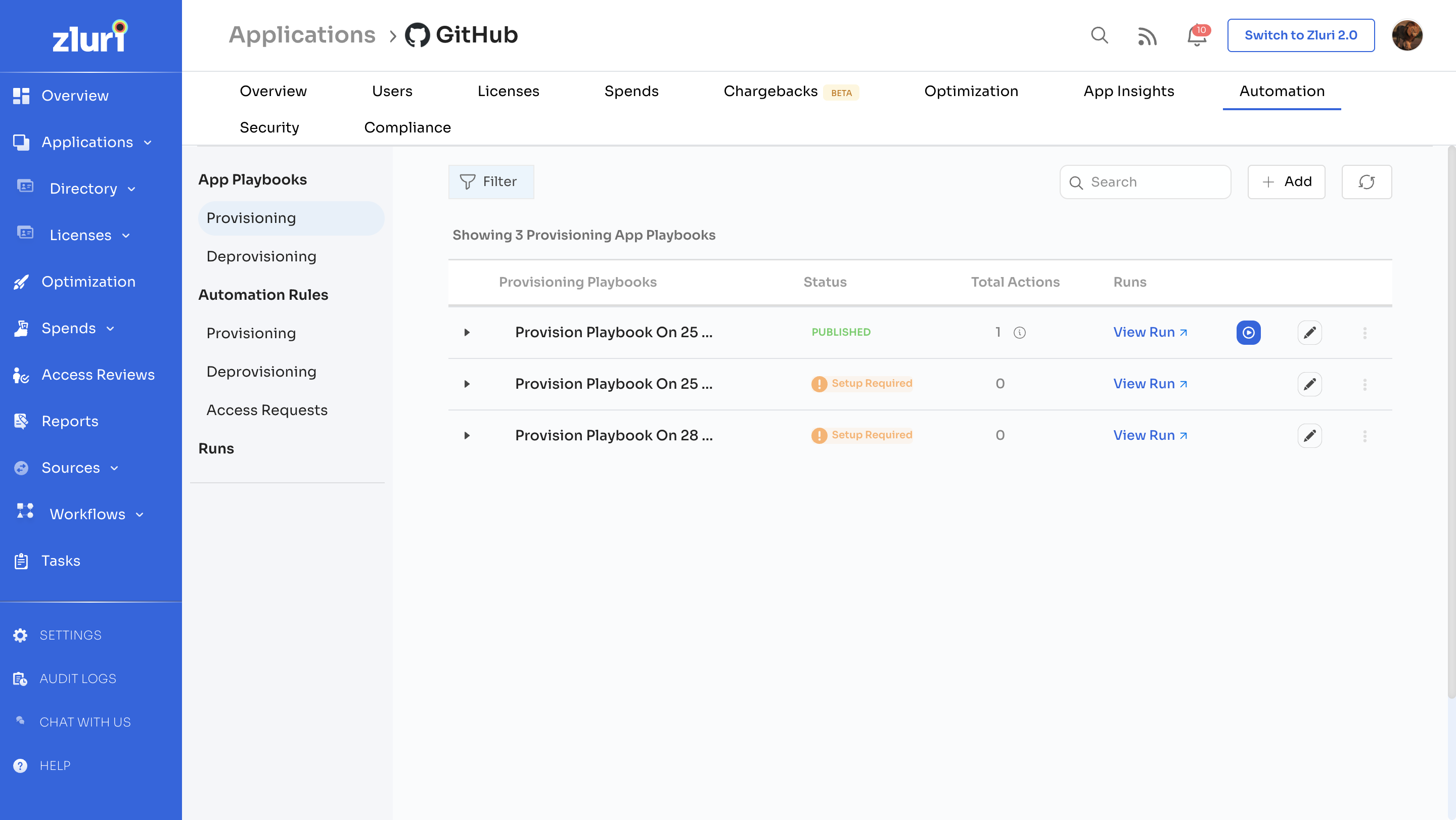Open the Filter button

pyautogui.click(x=490, y=182)
